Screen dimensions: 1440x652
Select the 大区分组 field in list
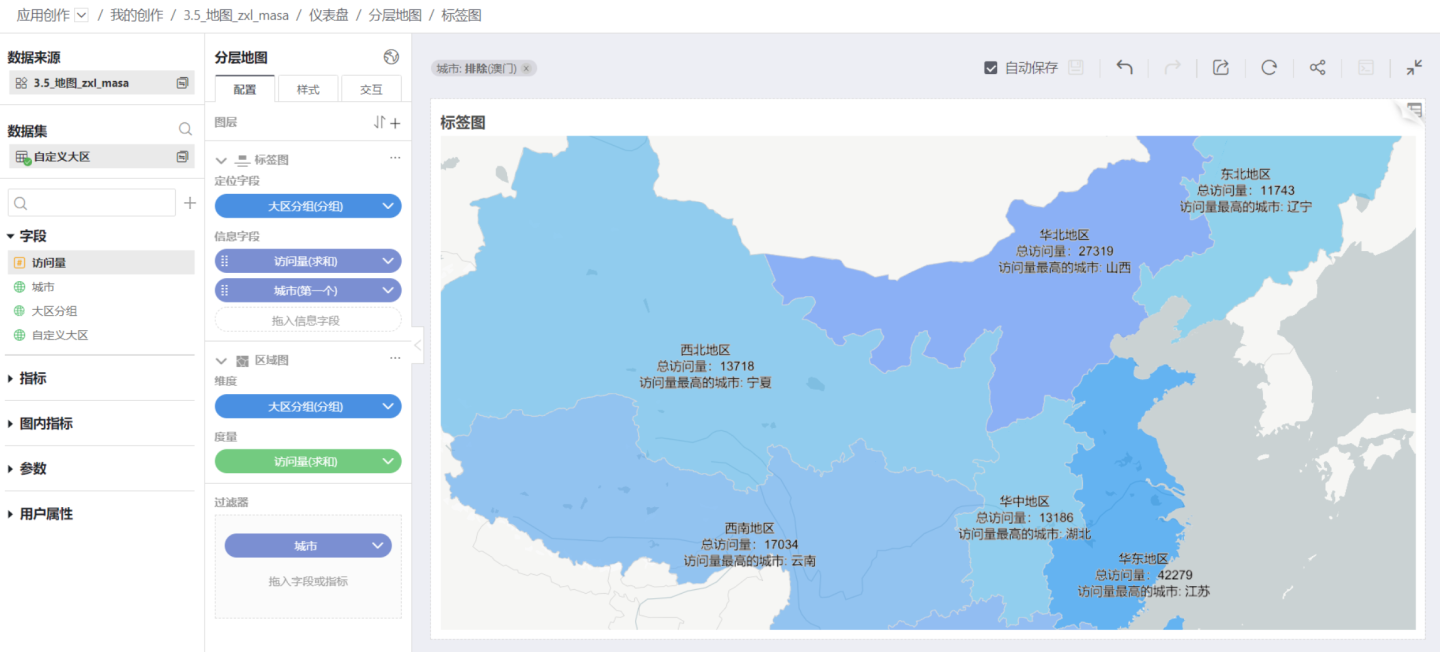(x=54, y=311)
